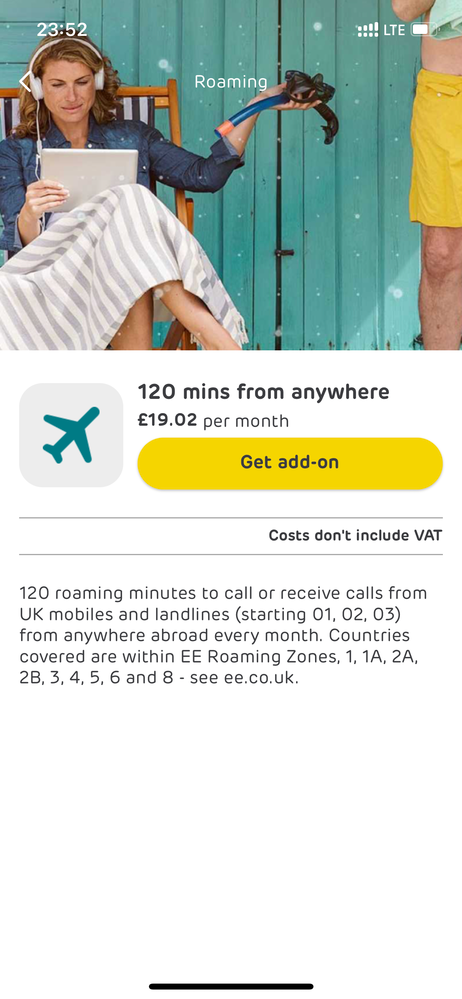Viewport: 462px width, 999px height.
Task: Tap the "Costs don't include VAT" note
Action: 355,535
